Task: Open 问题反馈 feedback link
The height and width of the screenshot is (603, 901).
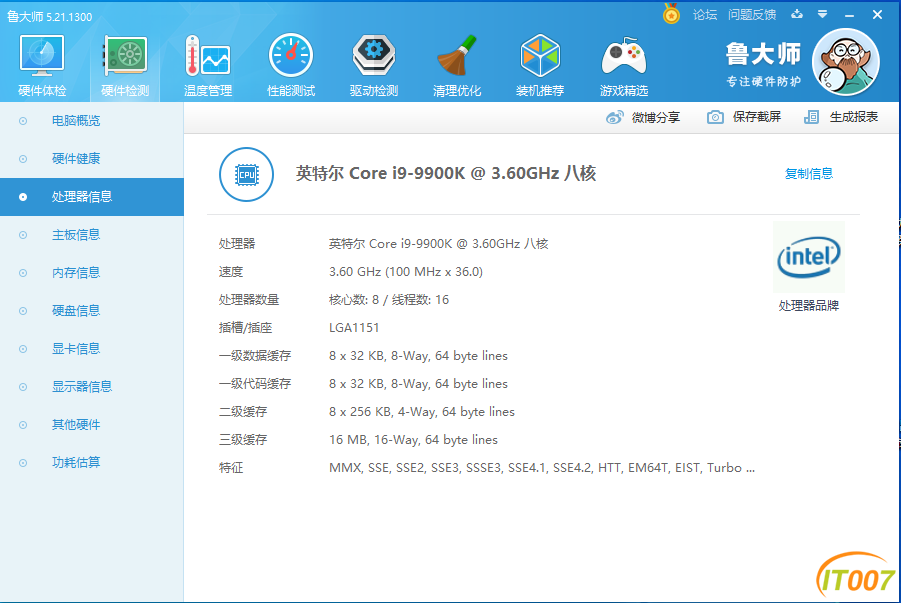Action: 752,14
